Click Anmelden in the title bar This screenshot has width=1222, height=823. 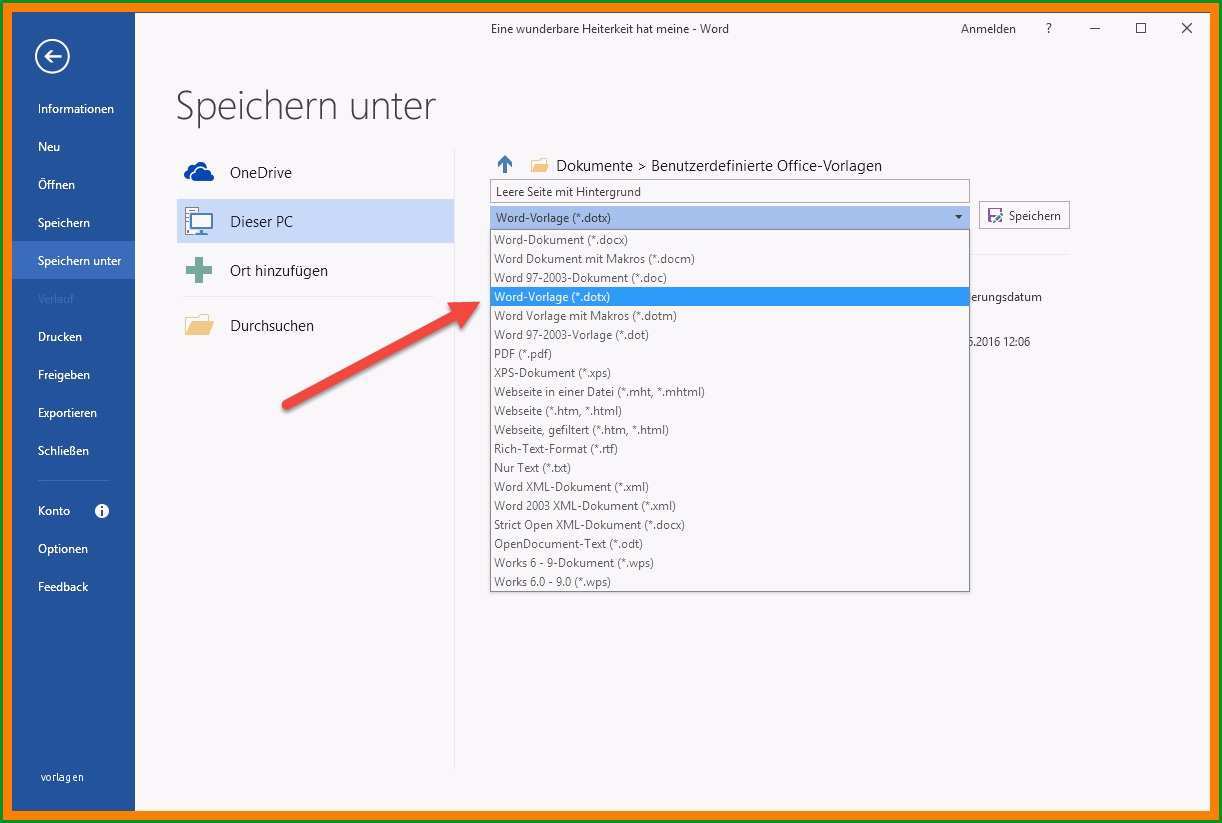coord(988,29)
